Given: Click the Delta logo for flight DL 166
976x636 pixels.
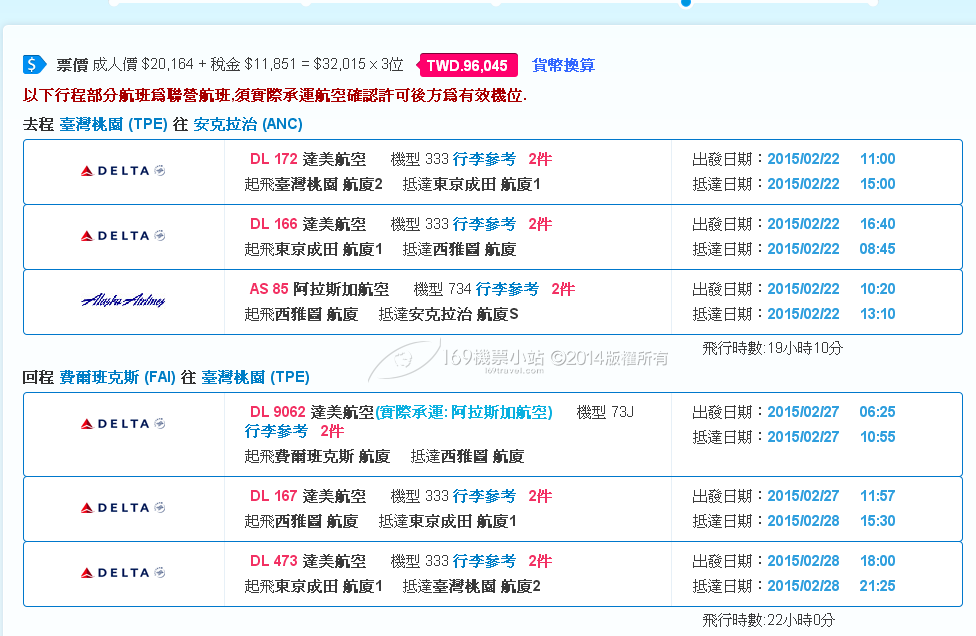Looking at the screenshot, I should click(x=123, y=236).
